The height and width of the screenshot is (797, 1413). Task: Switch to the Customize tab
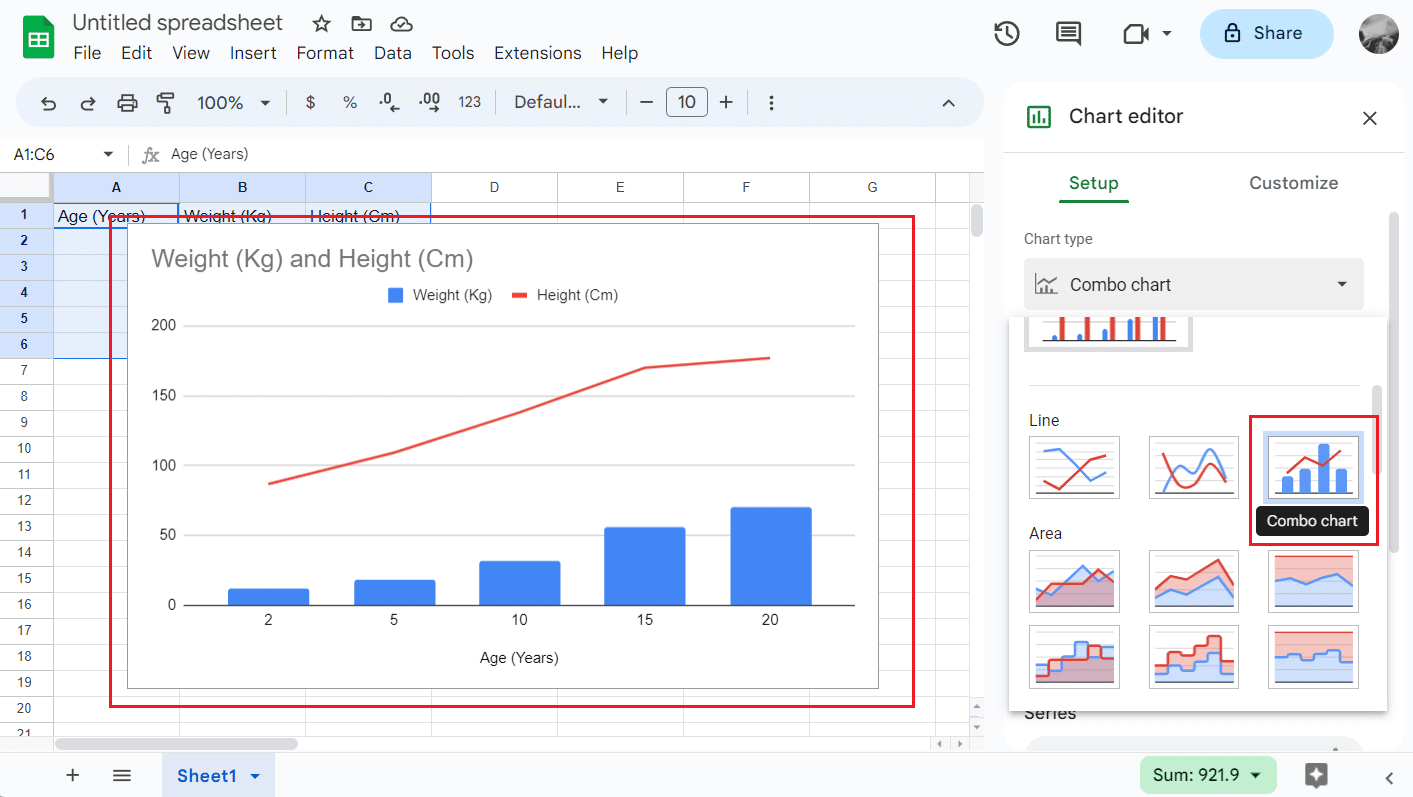click(1293, 183)
